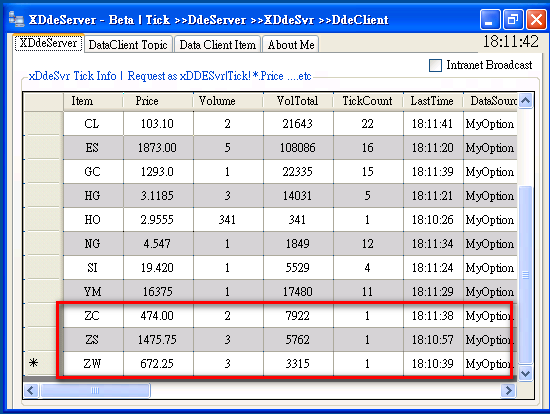
Task: Click the price cell 4.547
Action: click(158, 243)
